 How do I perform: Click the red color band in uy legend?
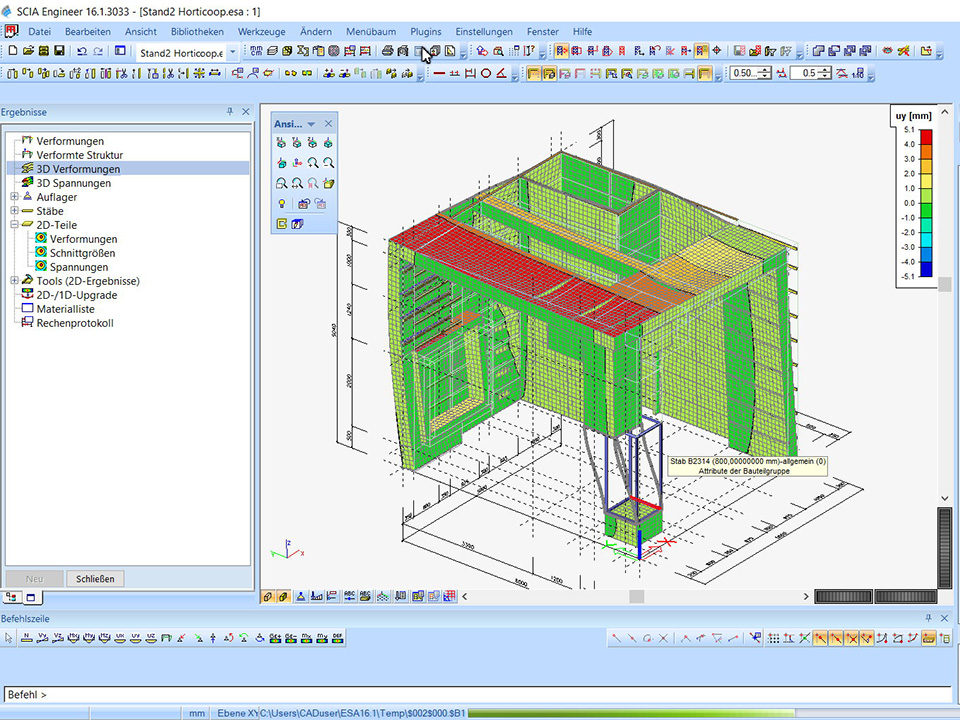click(x=926, y=136)
